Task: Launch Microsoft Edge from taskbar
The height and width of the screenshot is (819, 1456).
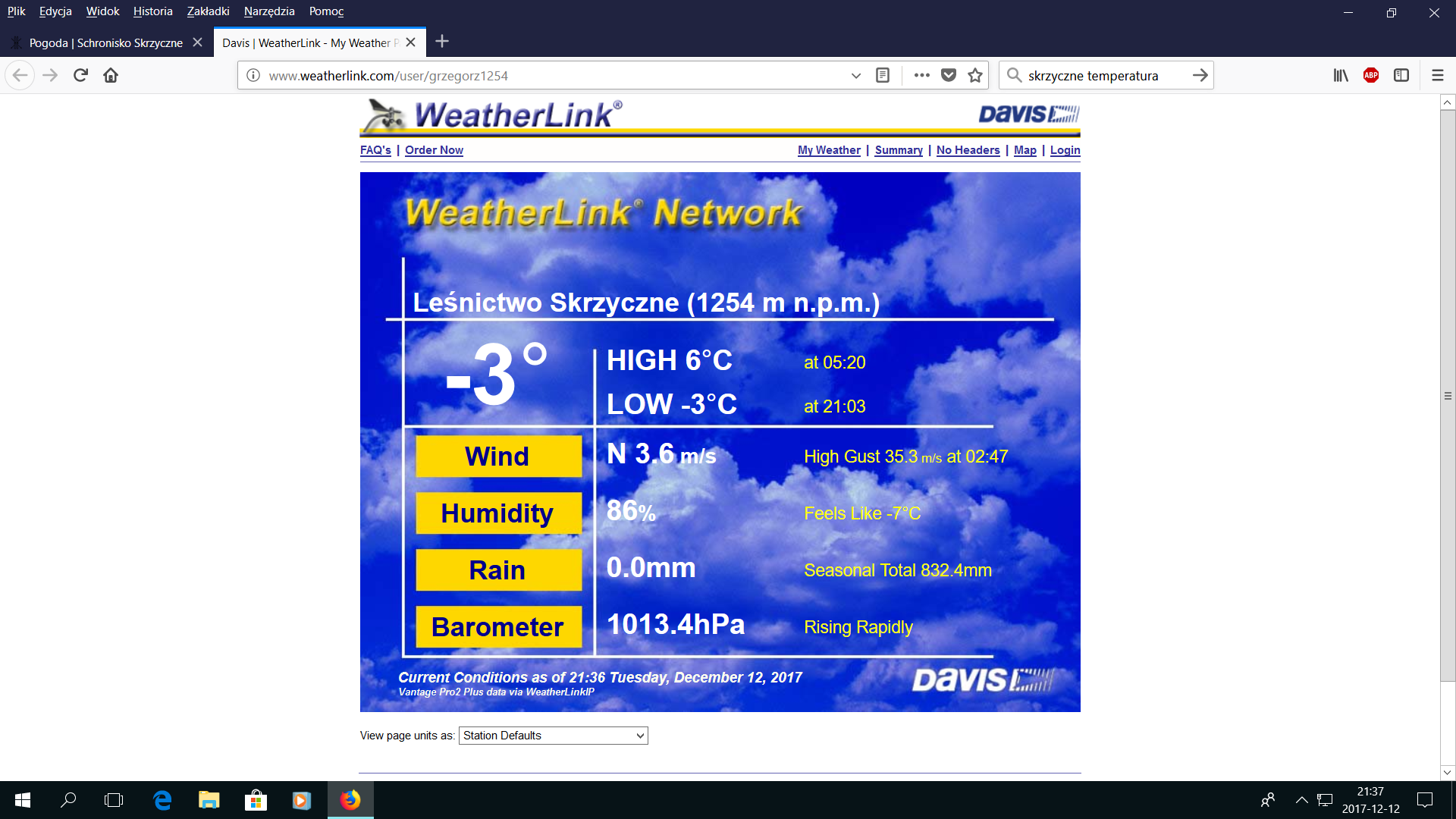Action: [162, 800]
